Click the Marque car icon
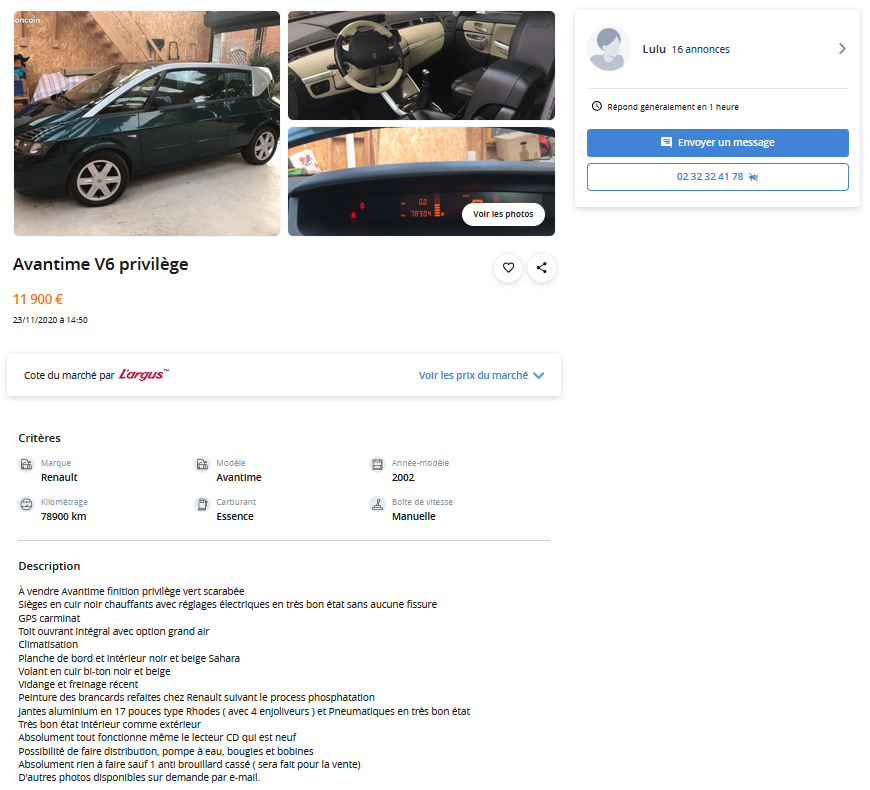The height and width of the screenshot is (790, 870). click(x=27, y=464)
